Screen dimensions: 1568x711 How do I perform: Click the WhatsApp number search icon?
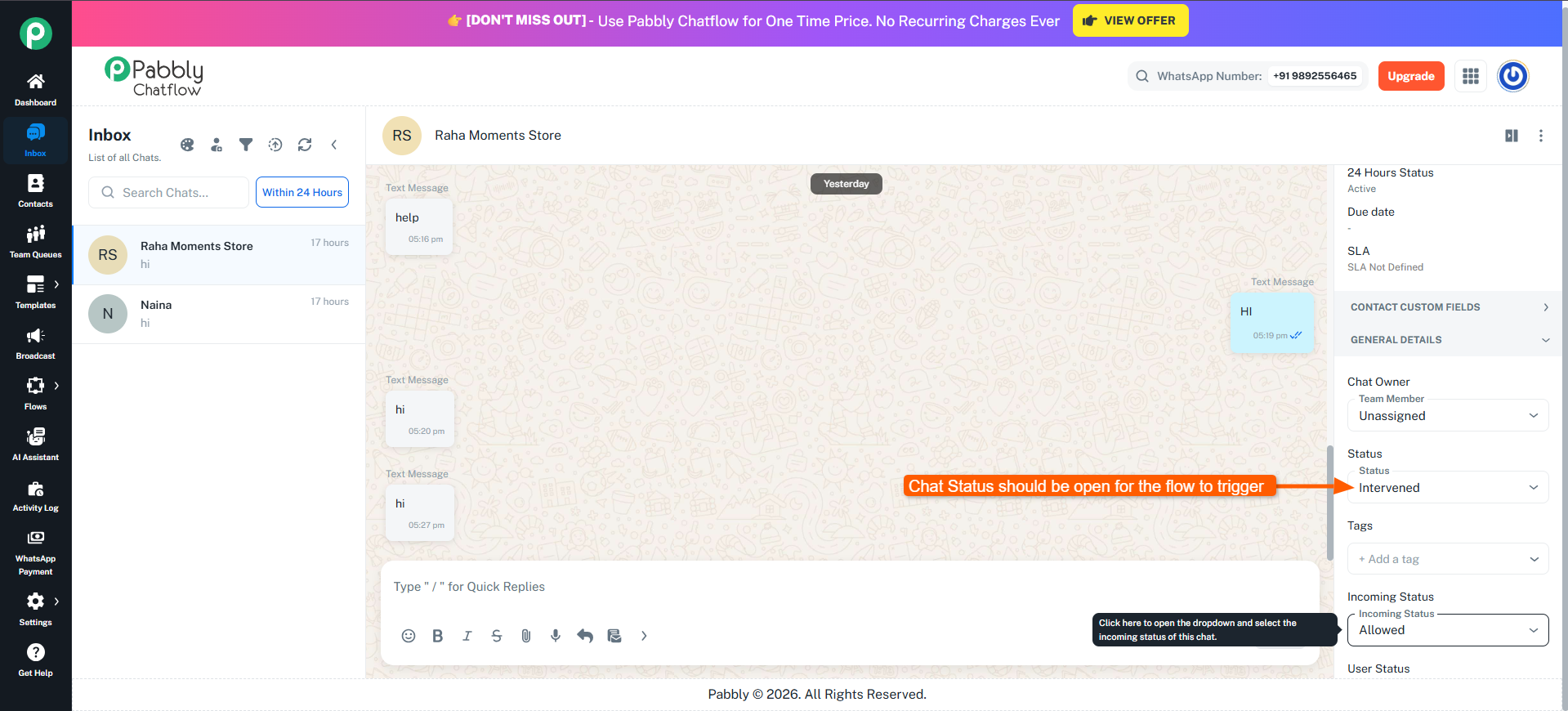coord(1142,76)
